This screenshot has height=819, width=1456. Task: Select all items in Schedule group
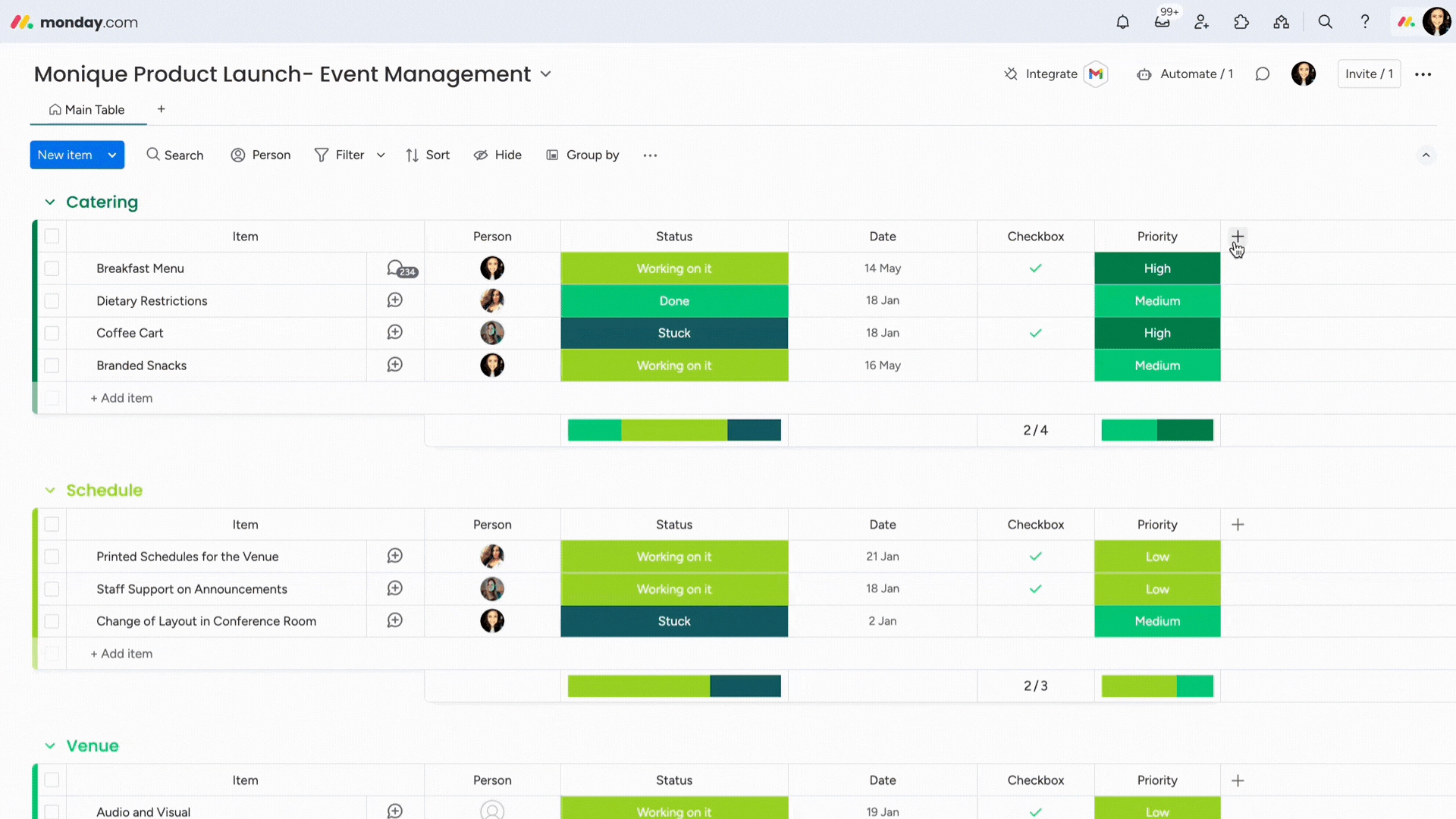[x=52, y=524]
